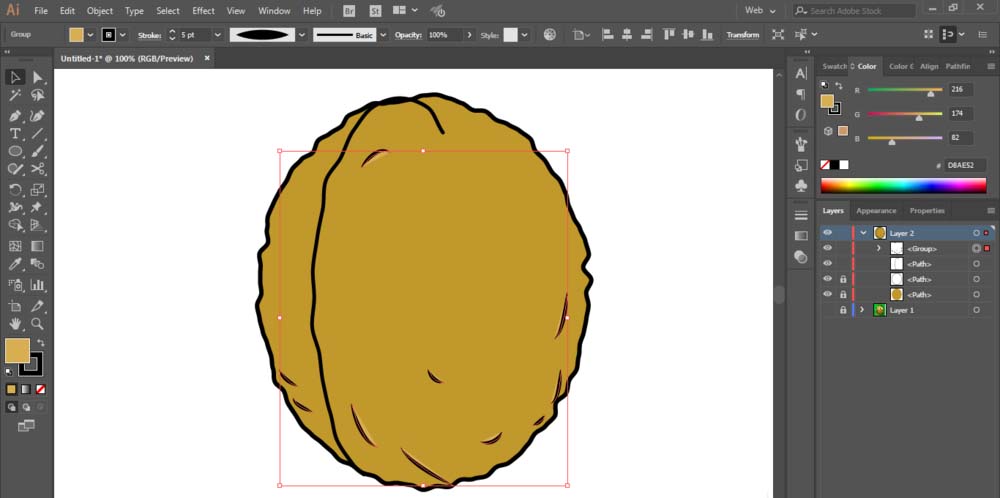The width and height of the screenshot is (1000, 498).
Task: Click the B color slider track
Action: click(x=904, y=138)
